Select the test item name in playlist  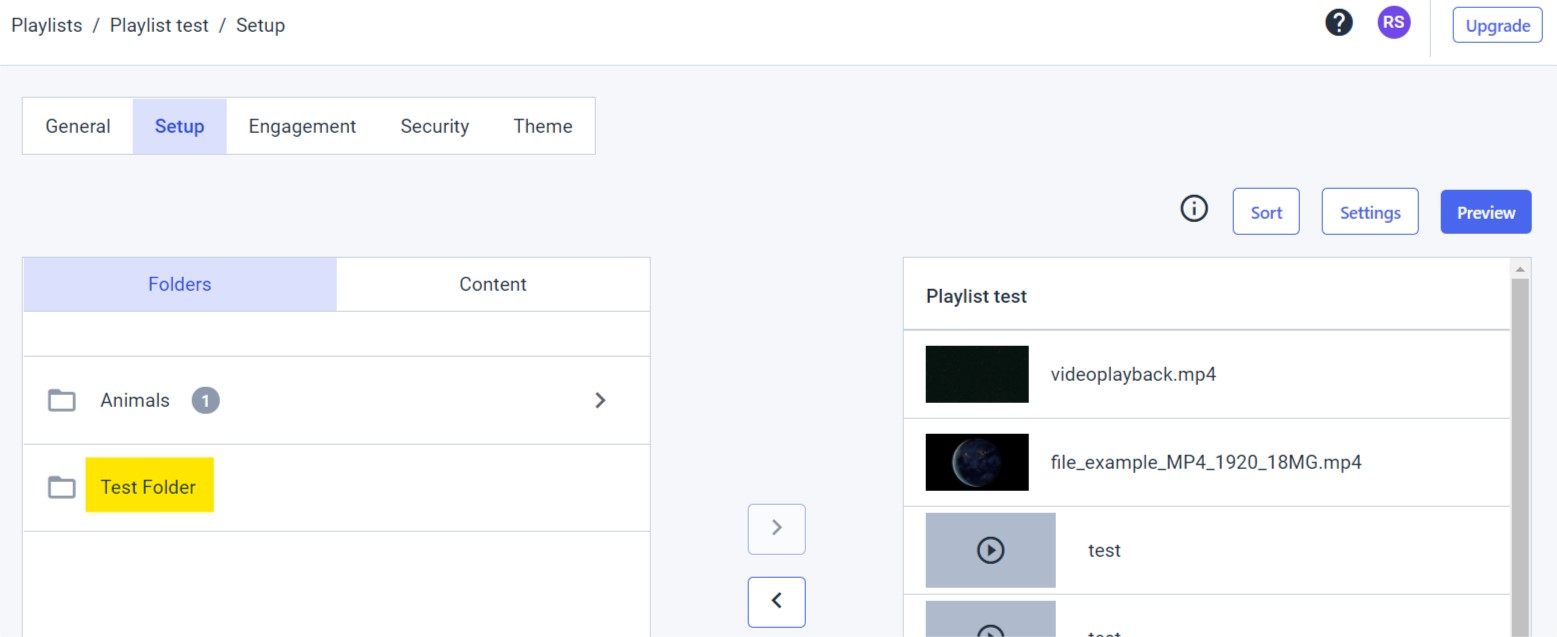(1104, 550)
